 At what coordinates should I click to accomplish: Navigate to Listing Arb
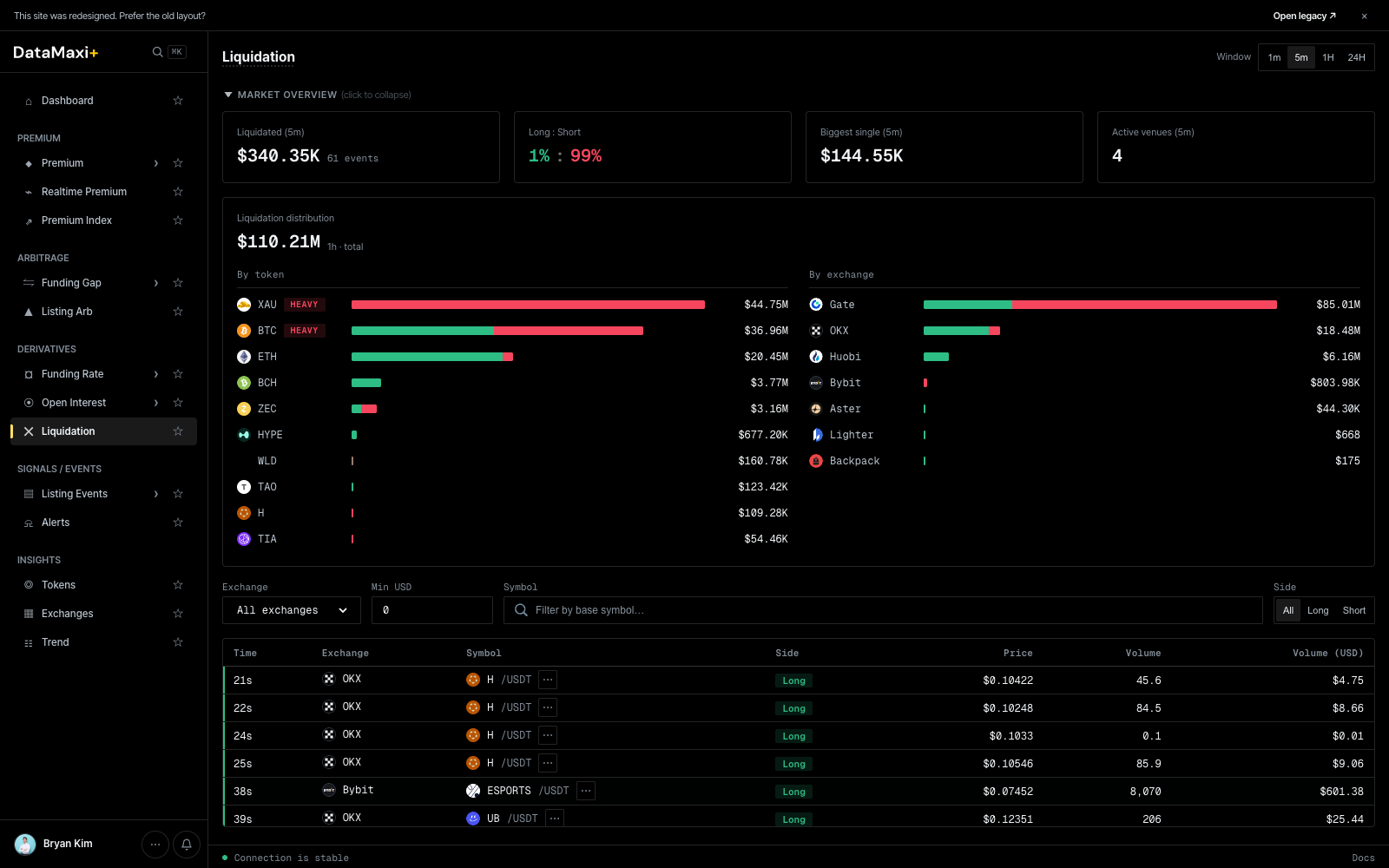[x=67, y=312]
